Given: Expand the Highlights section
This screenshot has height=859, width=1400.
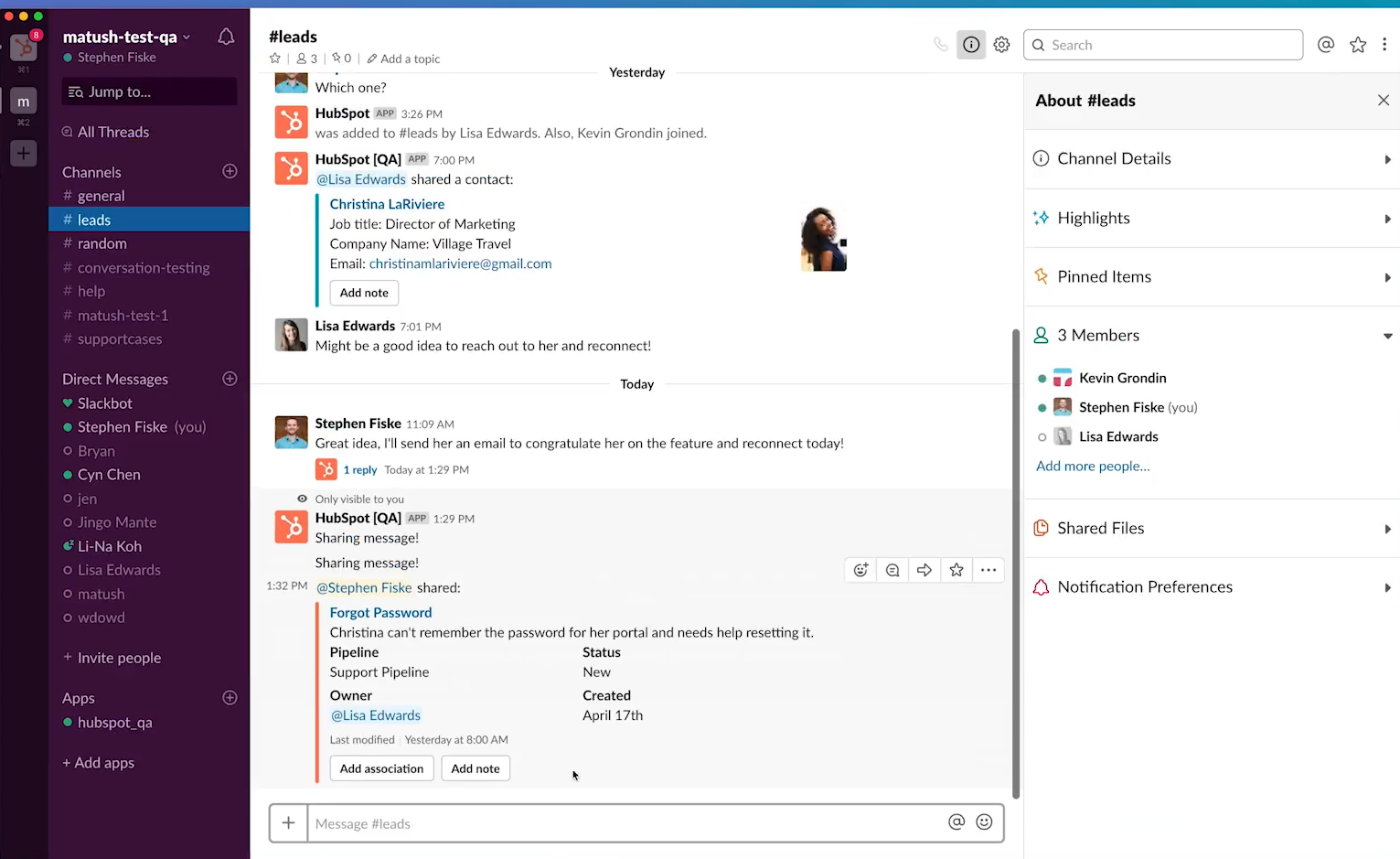Looking at the screenshot, I should pos(1212,218).
